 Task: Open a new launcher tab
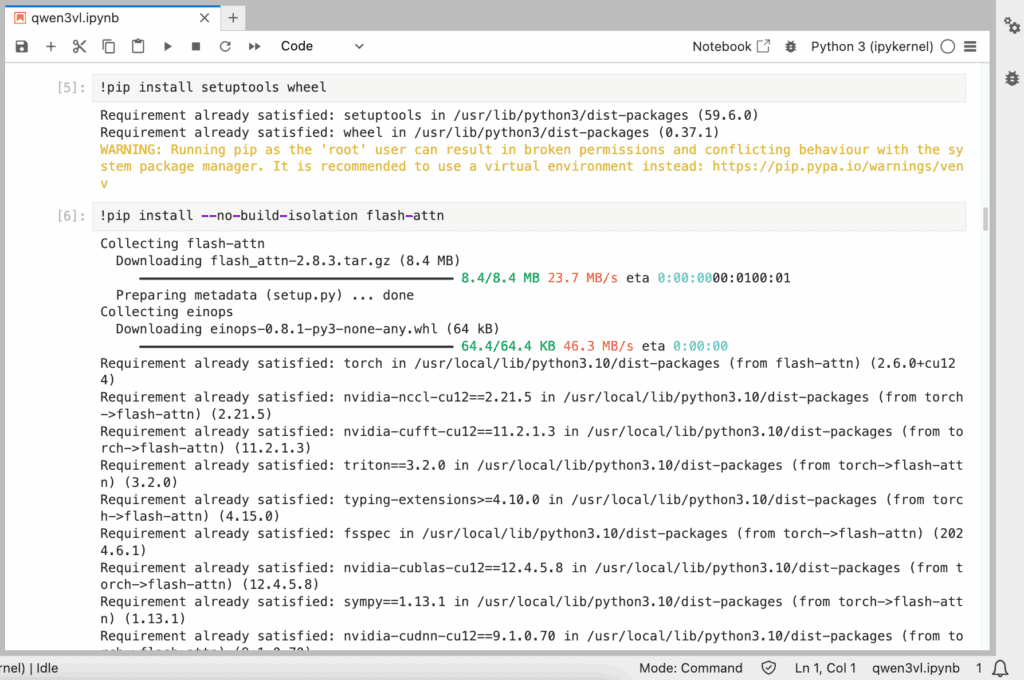click(x=233, y=18)
